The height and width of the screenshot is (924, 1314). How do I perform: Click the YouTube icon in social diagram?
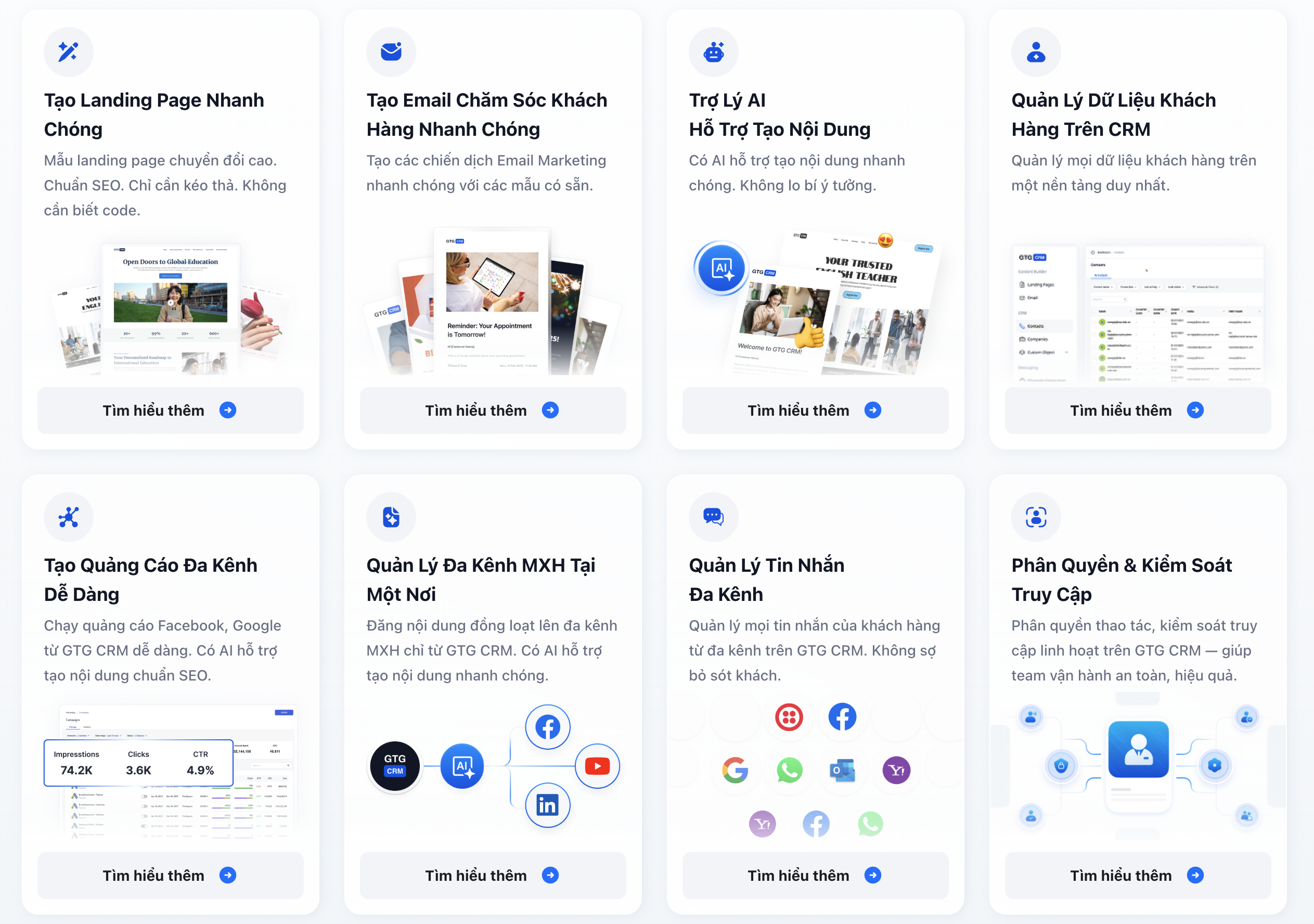597,766
